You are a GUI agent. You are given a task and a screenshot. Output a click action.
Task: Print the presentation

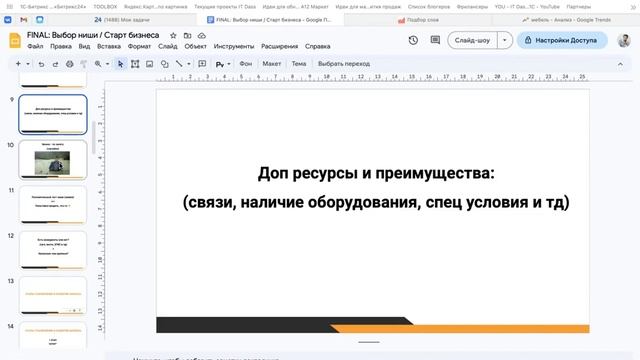click(x=69, y=64)
